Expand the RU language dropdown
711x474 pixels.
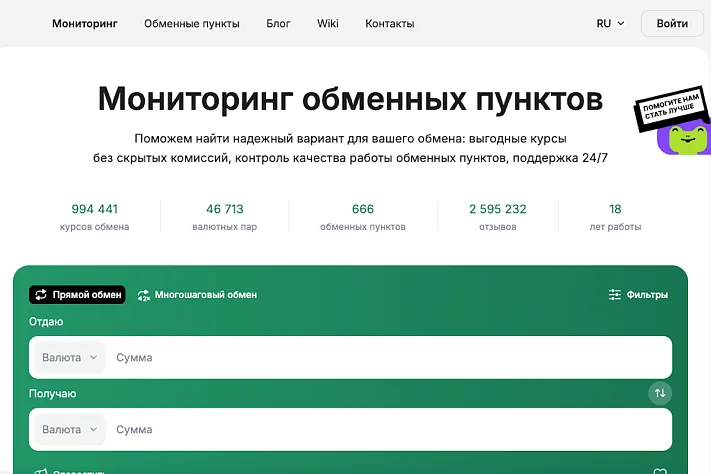click(610, 24)
